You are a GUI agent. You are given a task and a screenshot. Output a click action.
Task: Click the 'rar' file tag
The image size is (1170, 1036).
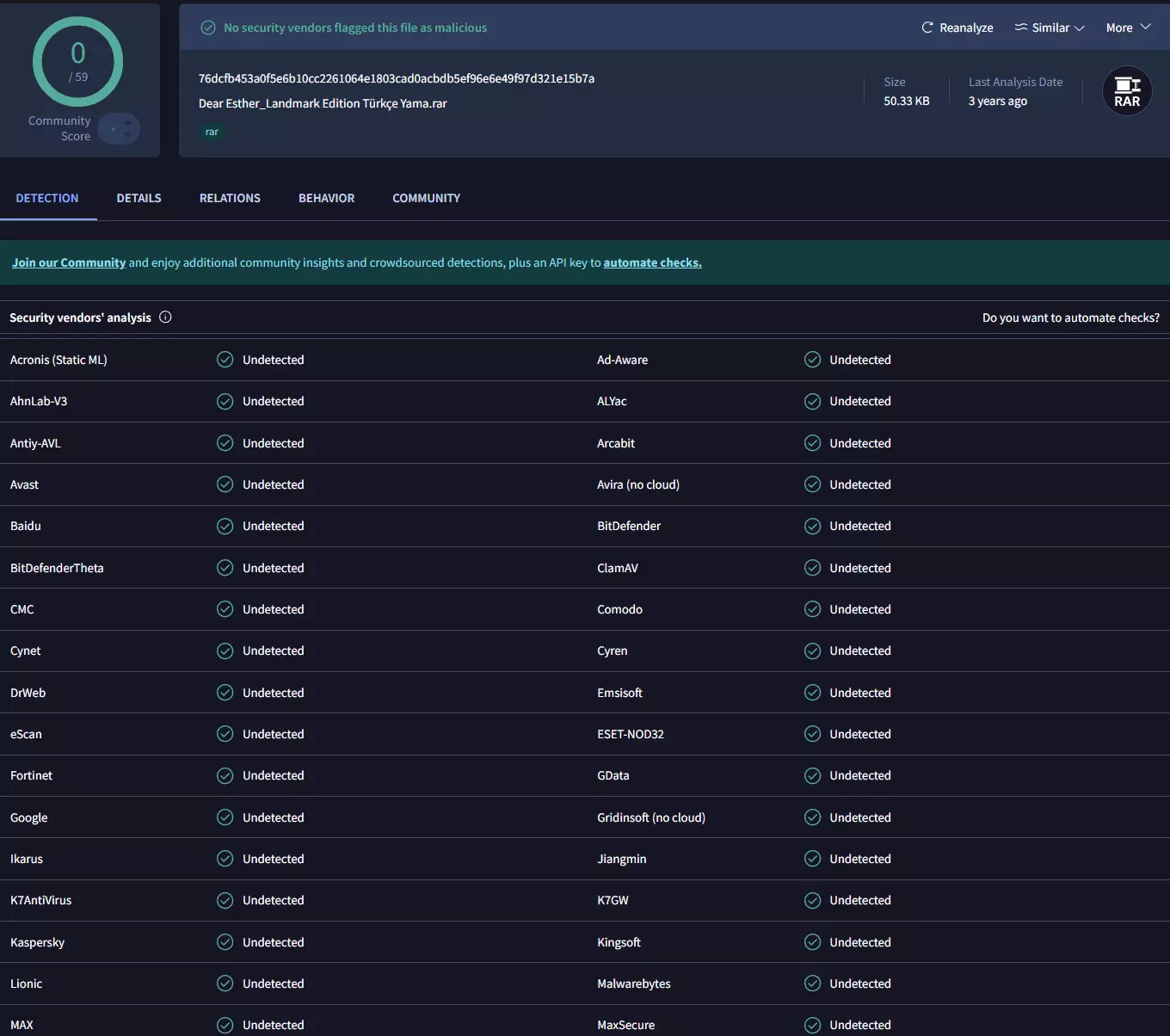pos(212,133)
